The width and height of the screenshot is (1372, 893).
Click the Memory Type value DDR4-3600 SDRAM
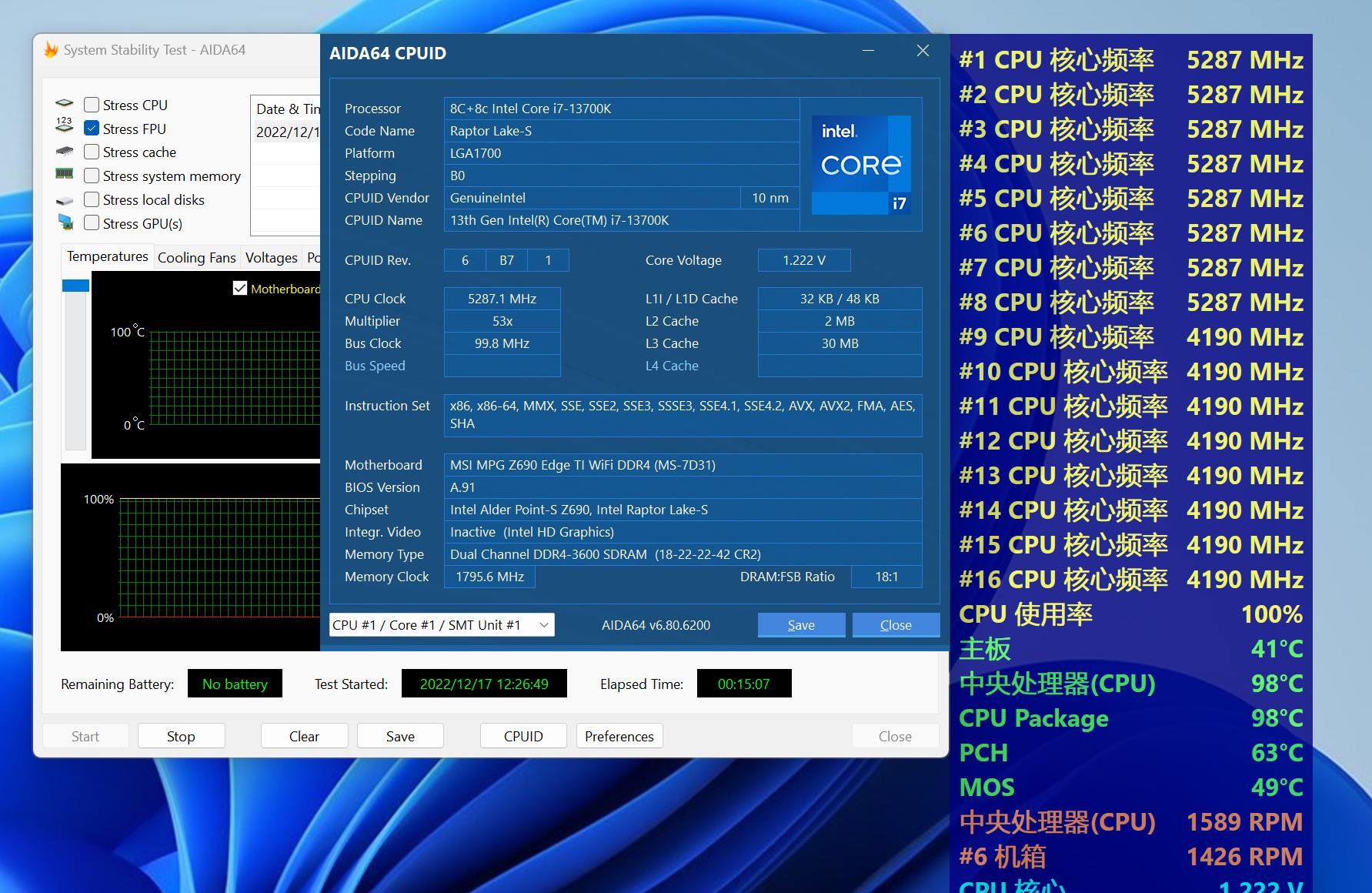tap(683, 554)
